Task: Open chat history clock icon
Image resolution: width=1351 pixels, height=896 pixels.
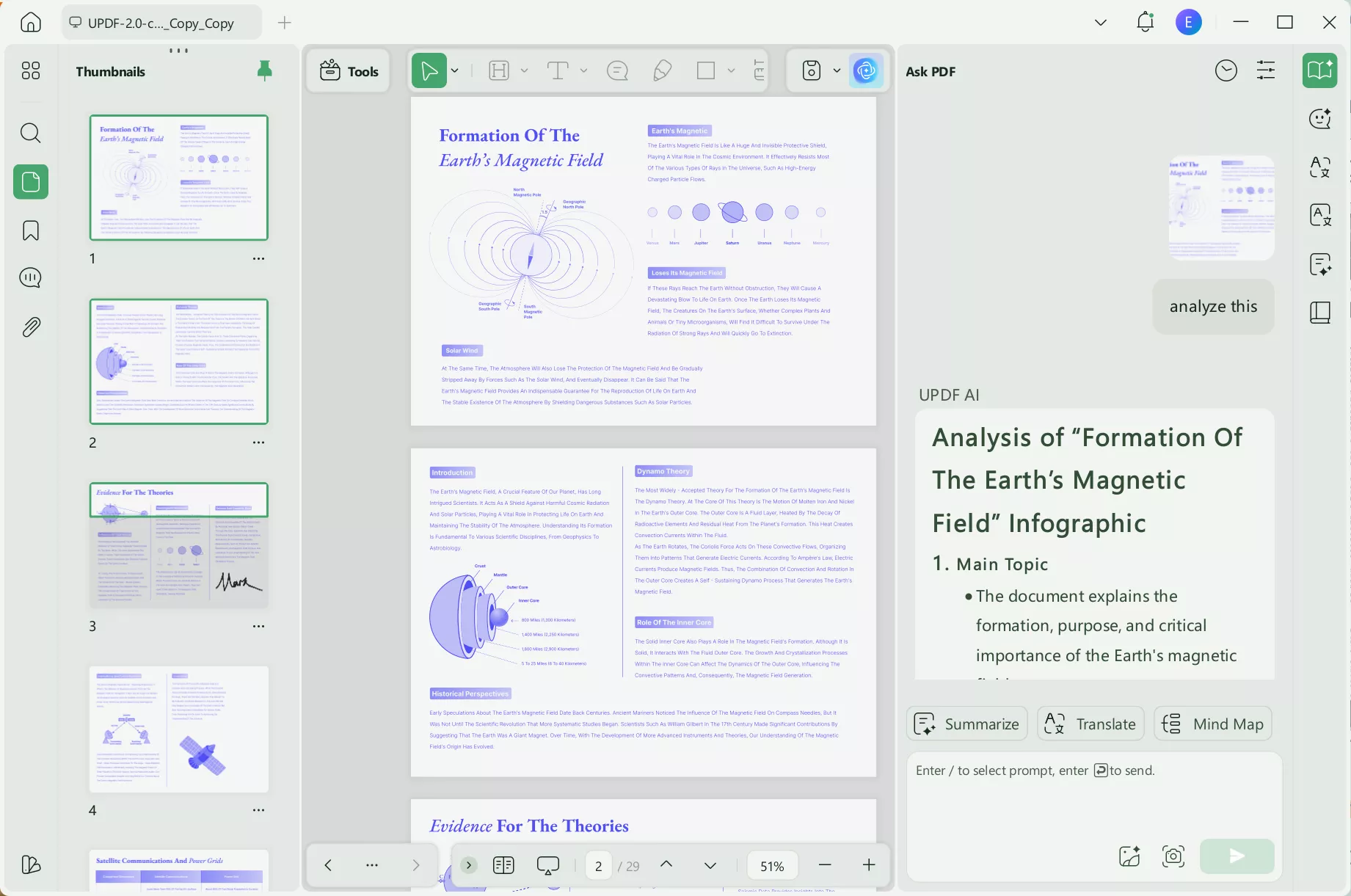Action: tap(1226, 71)
